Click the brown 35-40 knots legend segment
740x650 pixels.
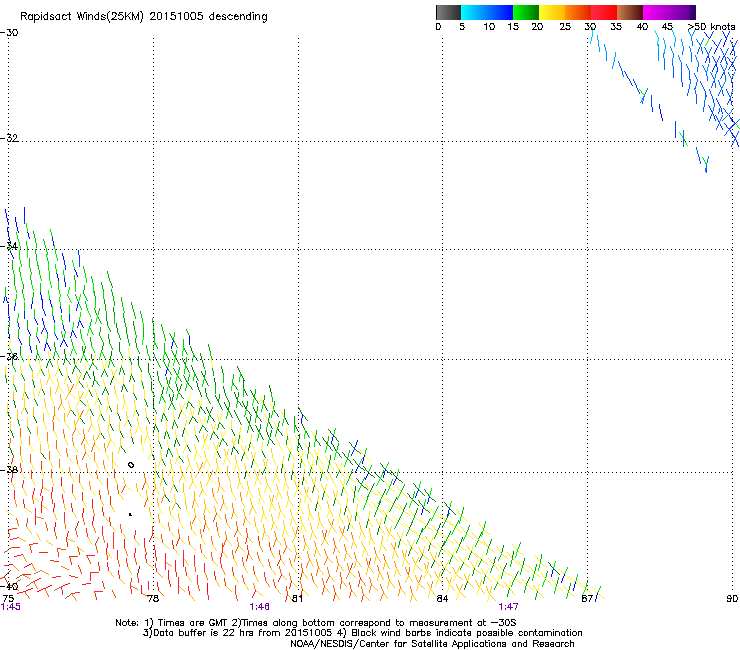[x=630, y=12]
